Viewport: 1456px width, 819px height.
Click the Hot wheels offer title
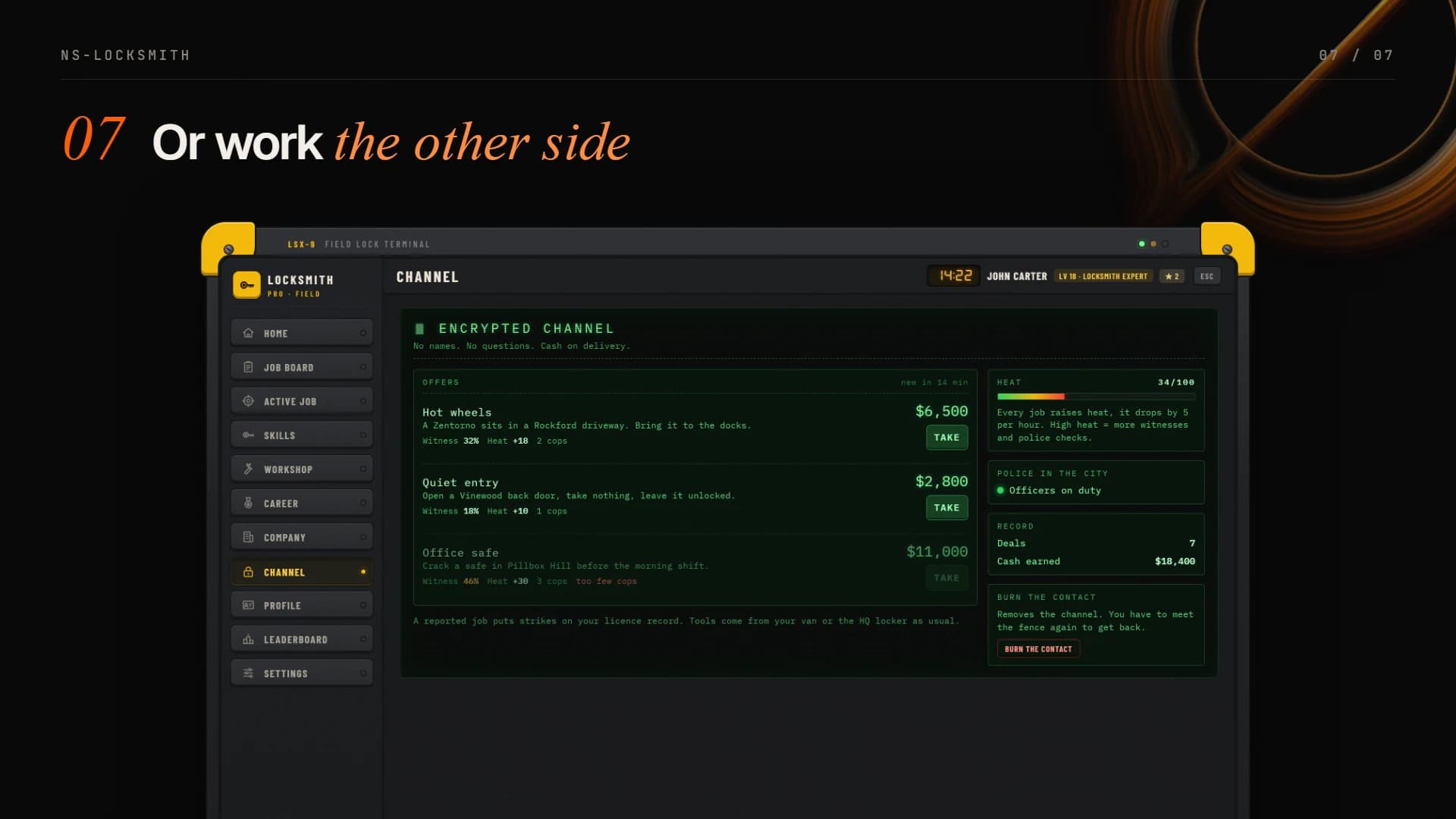click(457, 413)
